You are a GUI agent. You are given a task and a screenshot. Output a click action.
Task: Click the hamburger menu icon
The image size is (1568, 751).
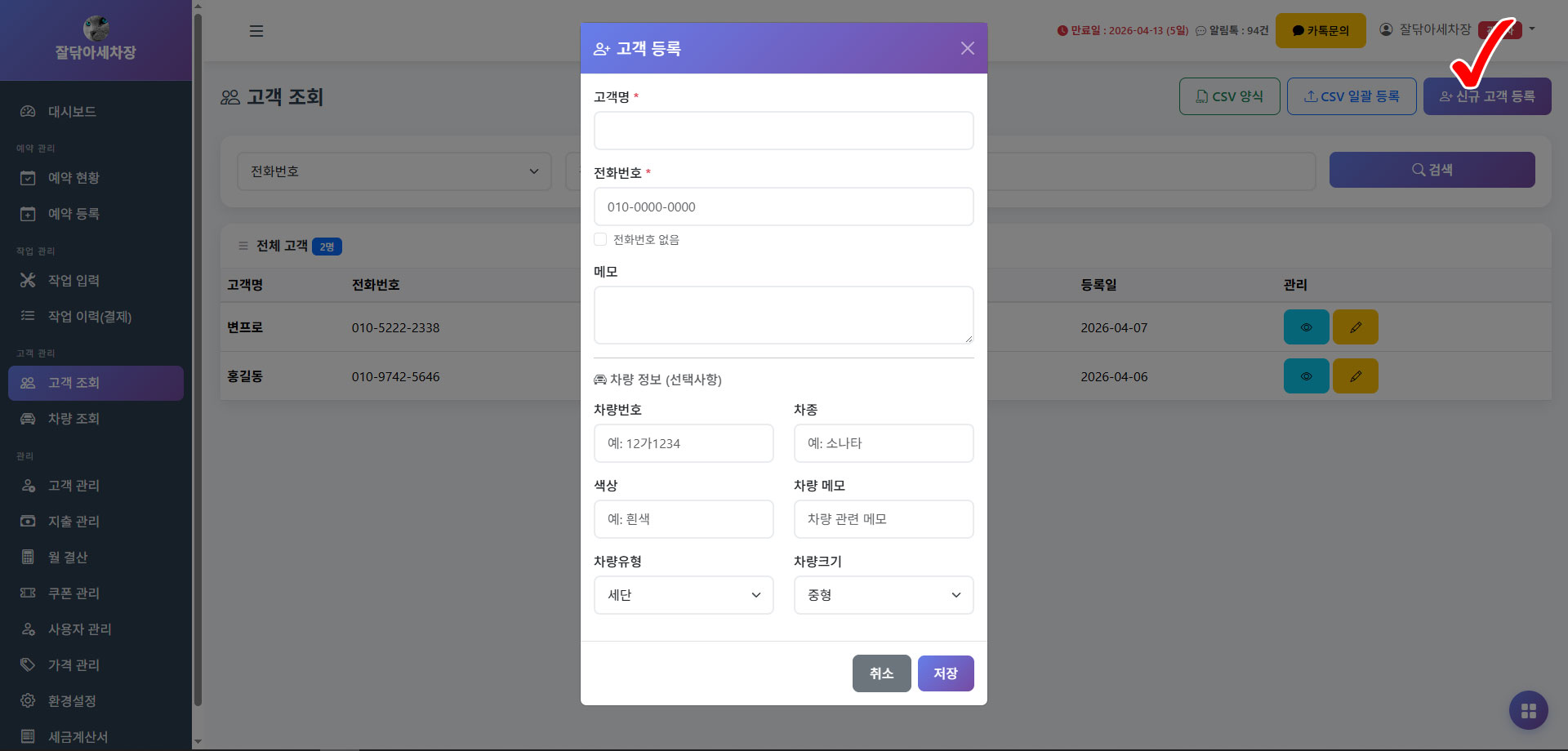coord(256,31)
